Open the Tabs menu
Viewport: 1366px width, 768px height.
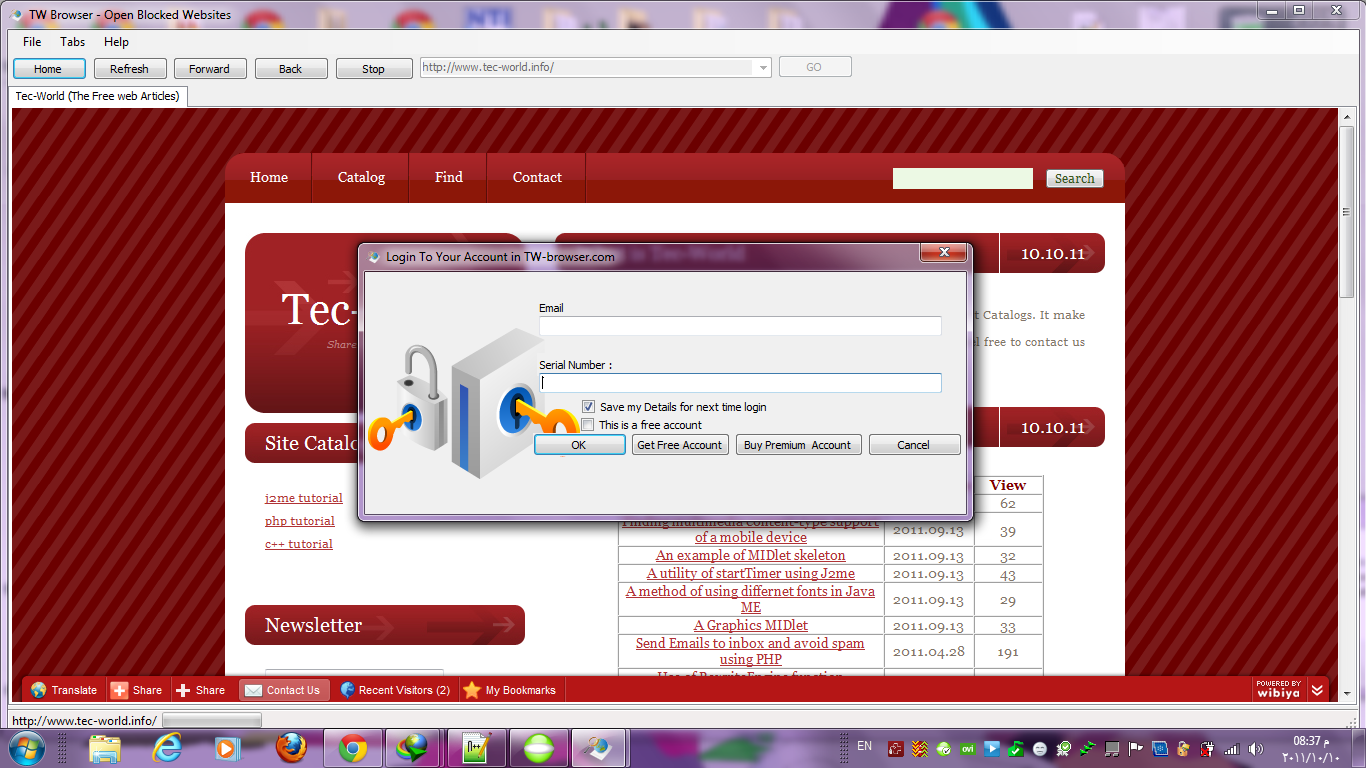[x=72, y=42]
